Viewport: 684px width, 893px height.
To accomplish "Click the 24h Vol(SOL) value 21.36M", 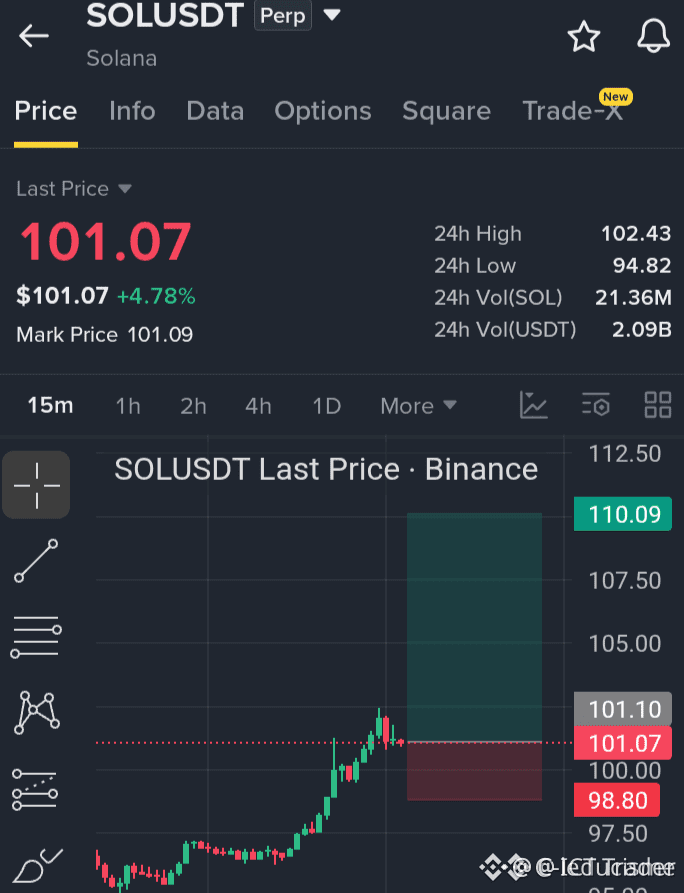I will pos(633,297).
